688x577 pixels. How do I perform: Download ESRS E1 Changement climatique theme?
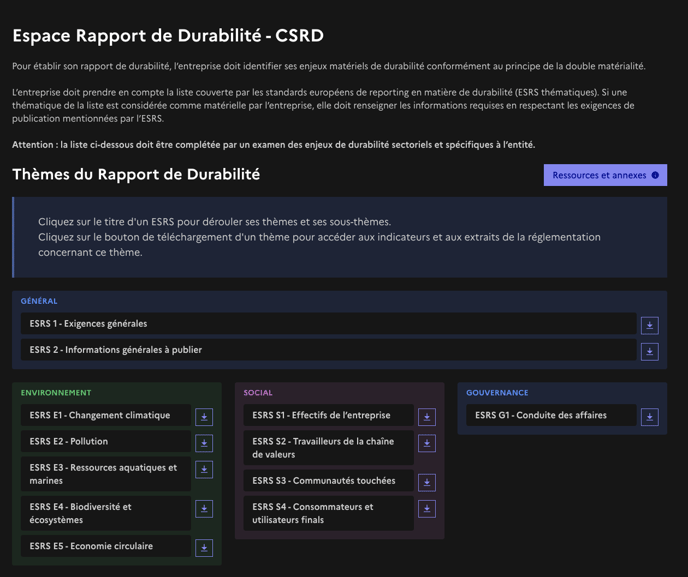click(x=204, y=417)
